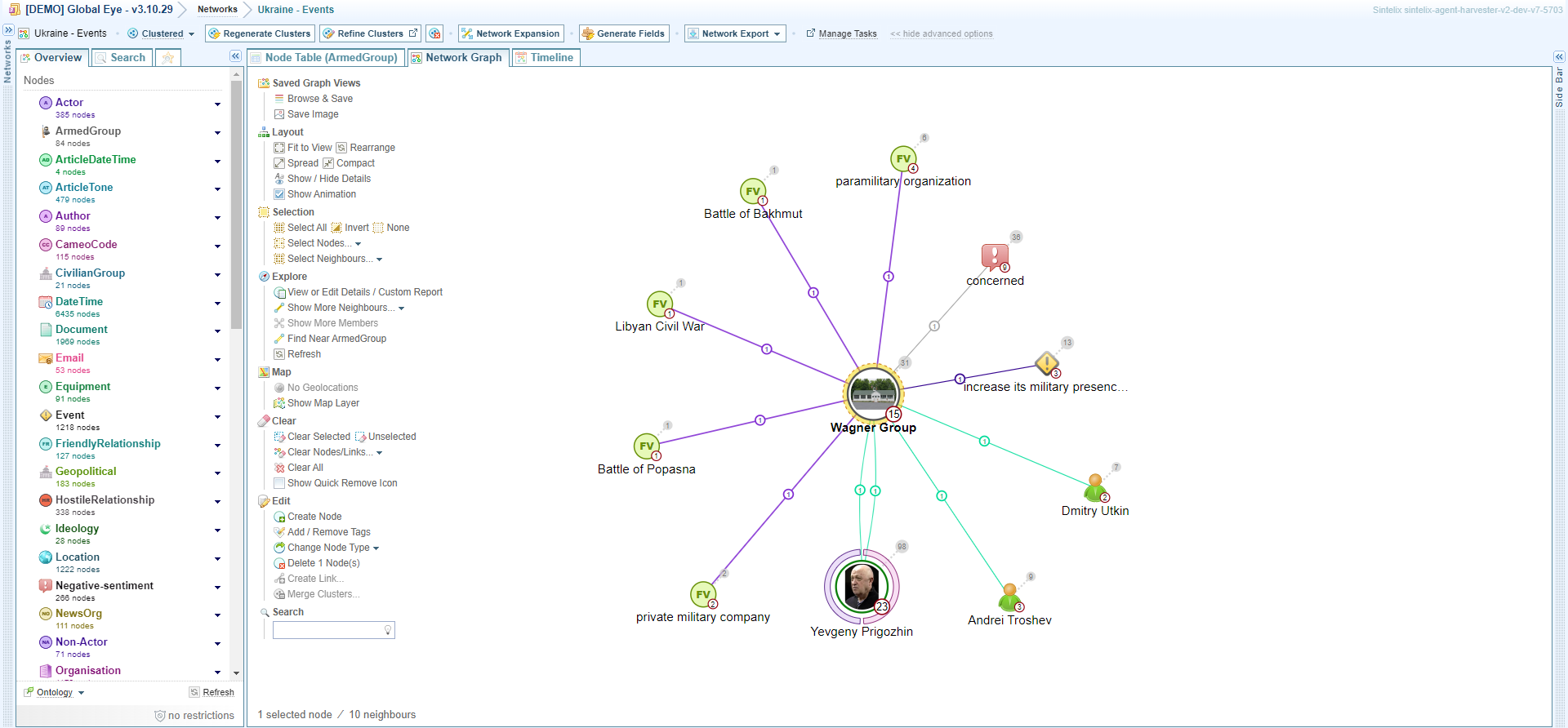Image resolution: width=1568 pixels, height=728 pixels.
Task: Select the yellow warning event node
Action: 1047,363
